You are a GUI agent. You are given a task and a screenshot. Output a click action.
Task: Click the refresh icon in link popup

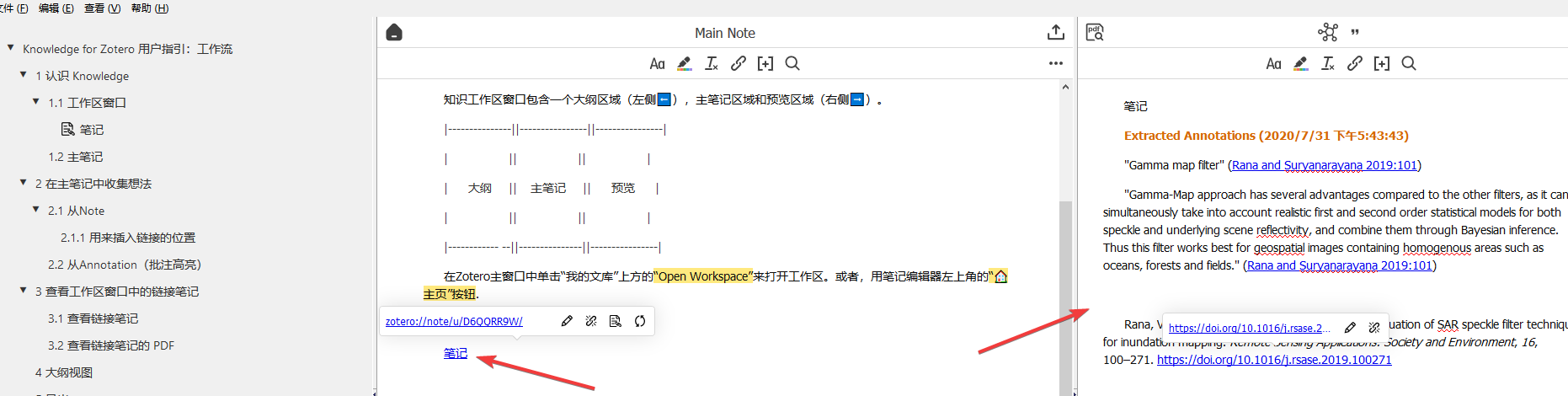point(640,321)
